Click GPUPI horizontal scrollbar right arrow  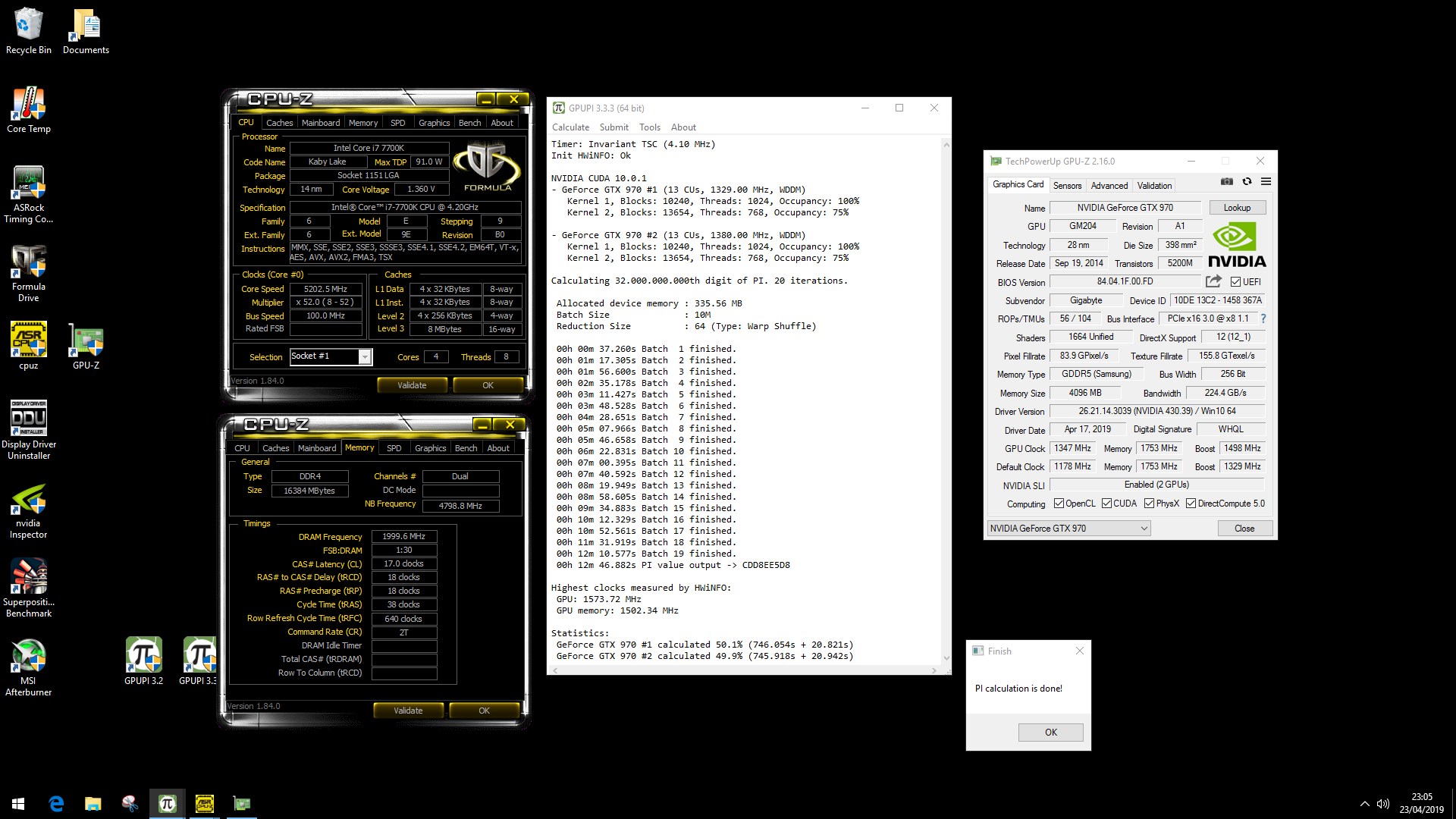pyautogui.click(x=934, y=670)
